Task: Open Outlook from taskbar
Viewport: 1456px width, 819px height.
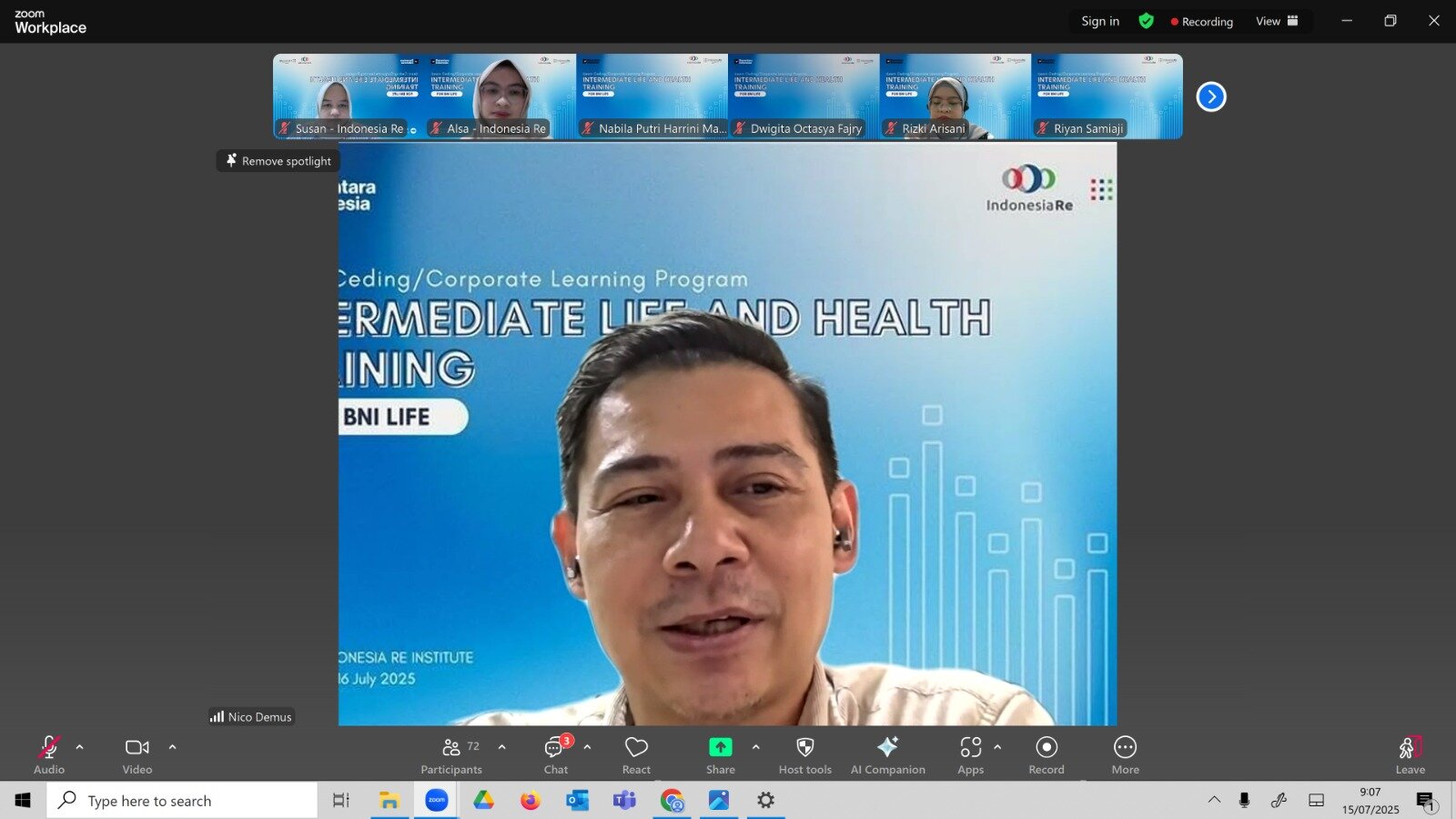Action: pyautogui.click(x=578, y=801)
